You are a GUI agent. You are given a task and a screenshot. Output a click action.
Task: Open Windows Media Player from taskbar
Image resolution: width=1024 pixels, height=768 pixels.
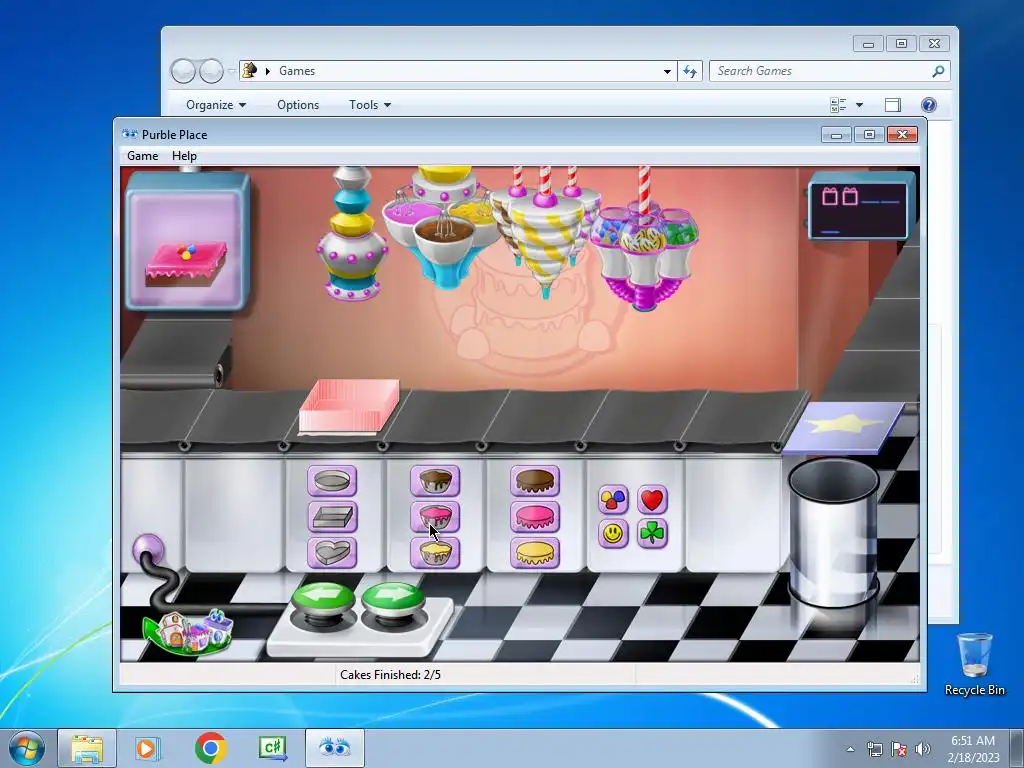147,748
